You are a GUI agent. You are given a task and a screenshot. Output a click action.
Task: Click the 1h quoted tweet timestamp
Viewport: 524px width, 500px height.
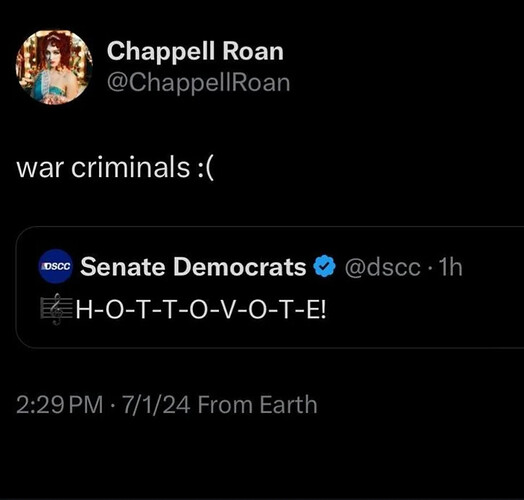pyautogui.click(x=450, y=267)
